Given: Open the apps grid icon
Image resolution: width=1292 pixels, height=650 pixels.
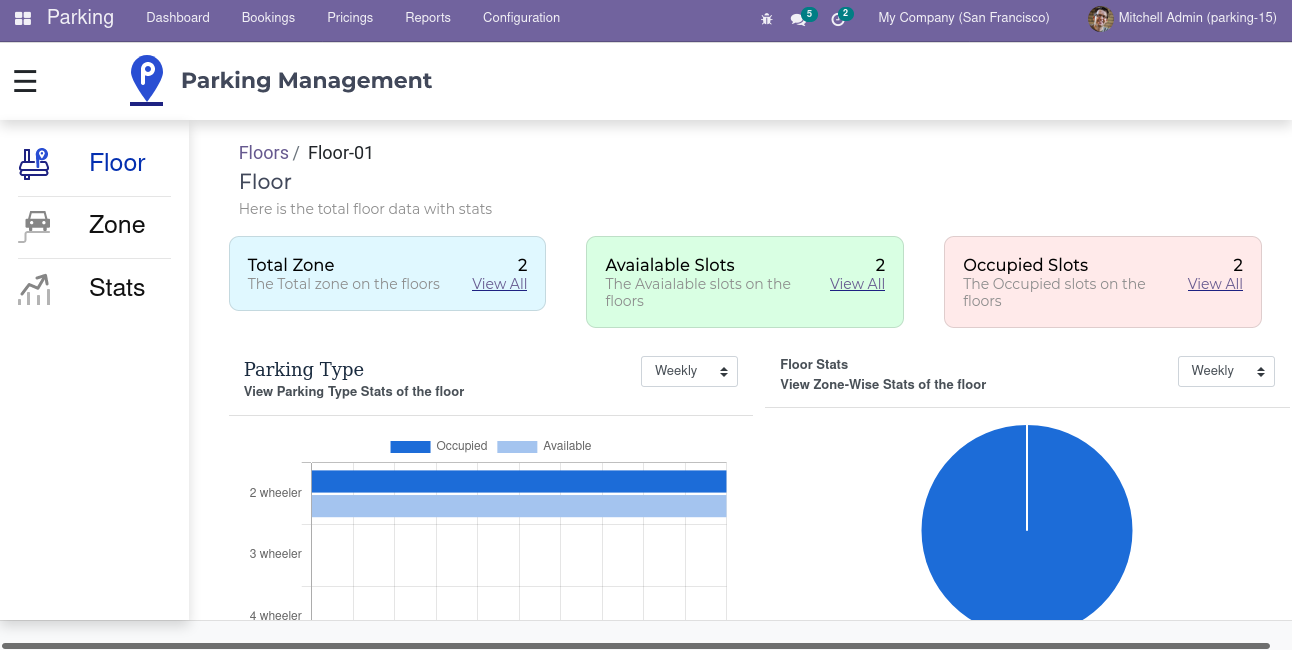Looking at the screenshot, I should 22,18.
